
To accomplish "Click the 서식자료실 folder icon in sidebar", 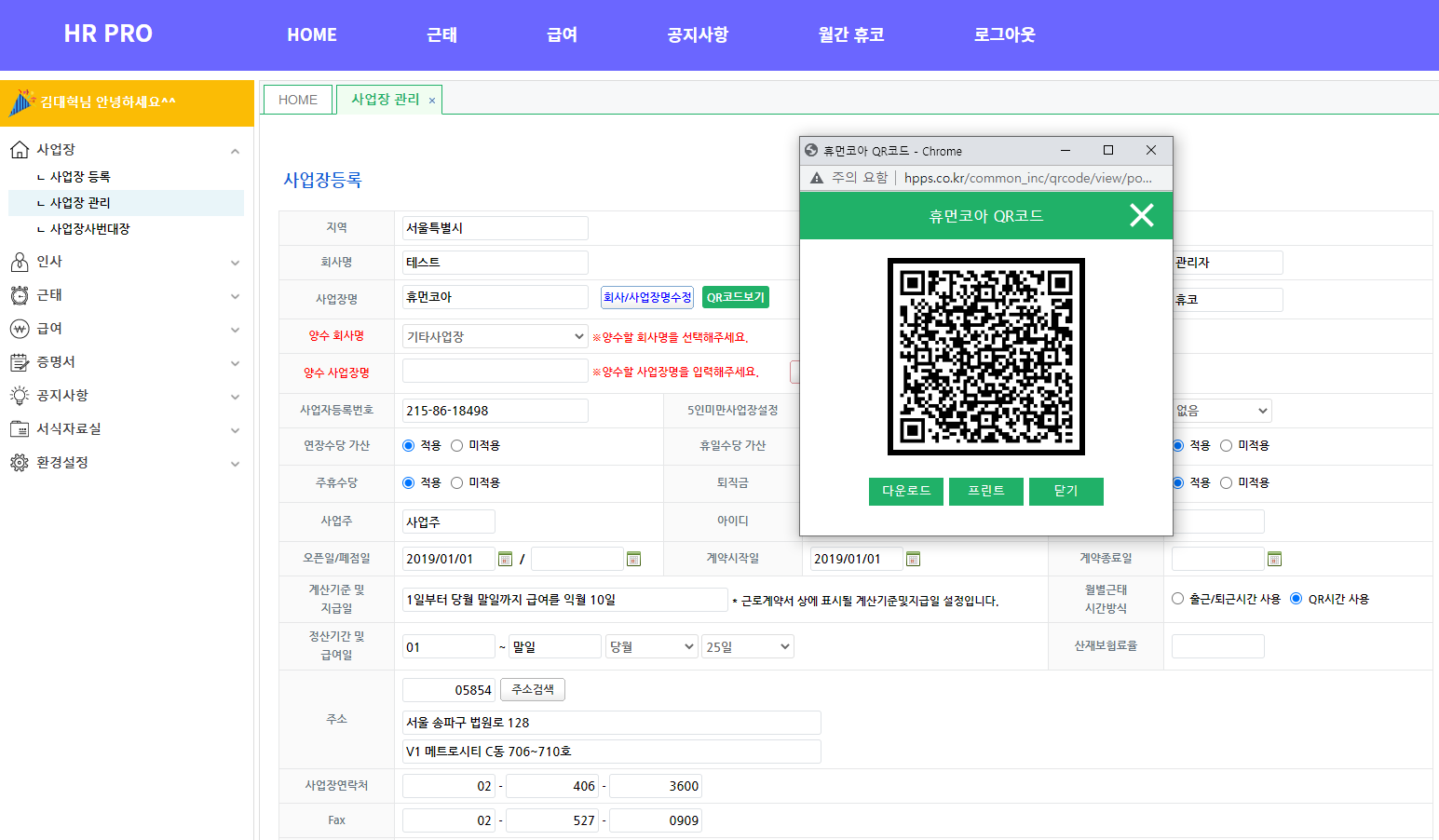I will point(20,429).
